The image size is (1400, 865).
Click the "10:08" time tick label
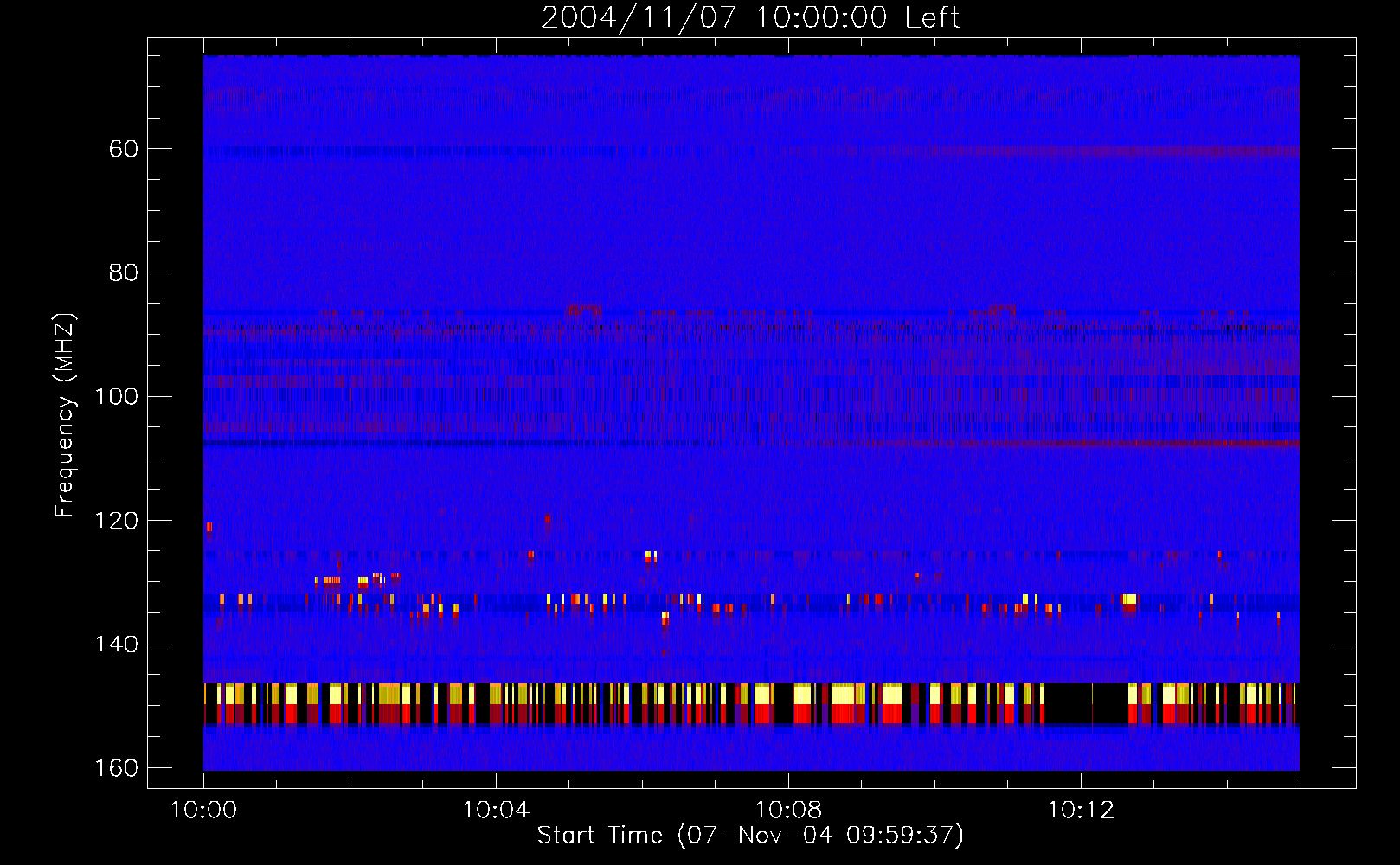[x=788, y=811]
